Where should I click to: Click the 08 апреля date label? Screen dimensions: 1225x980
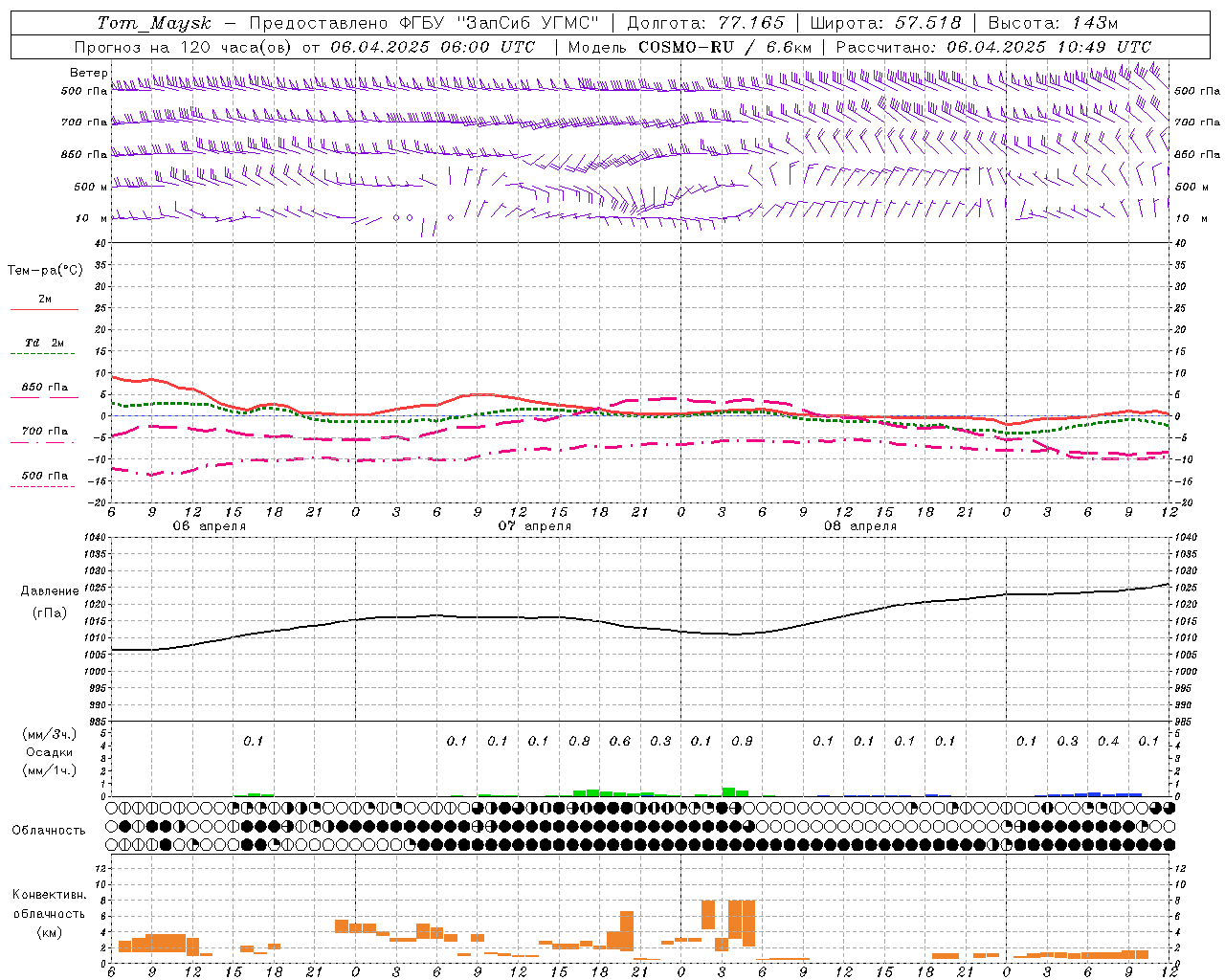[x=859, y=526]
